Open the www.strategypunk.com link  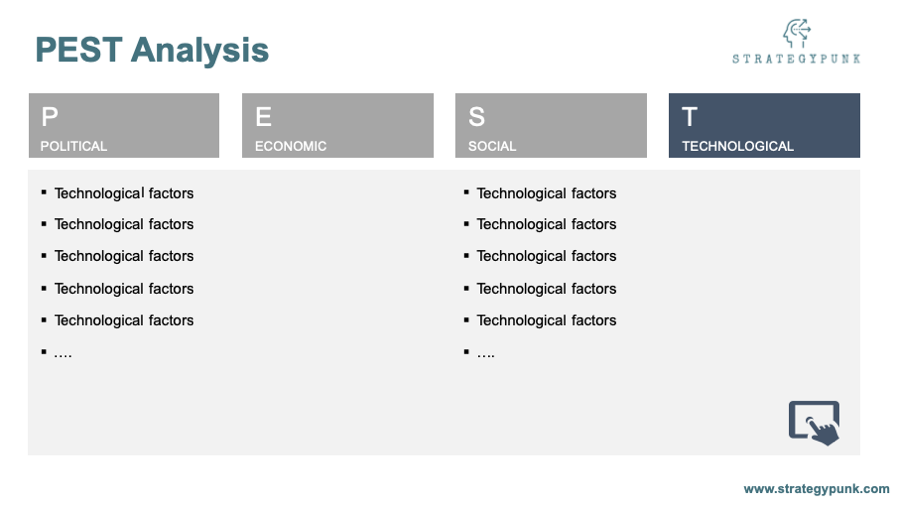coord(816,489)
